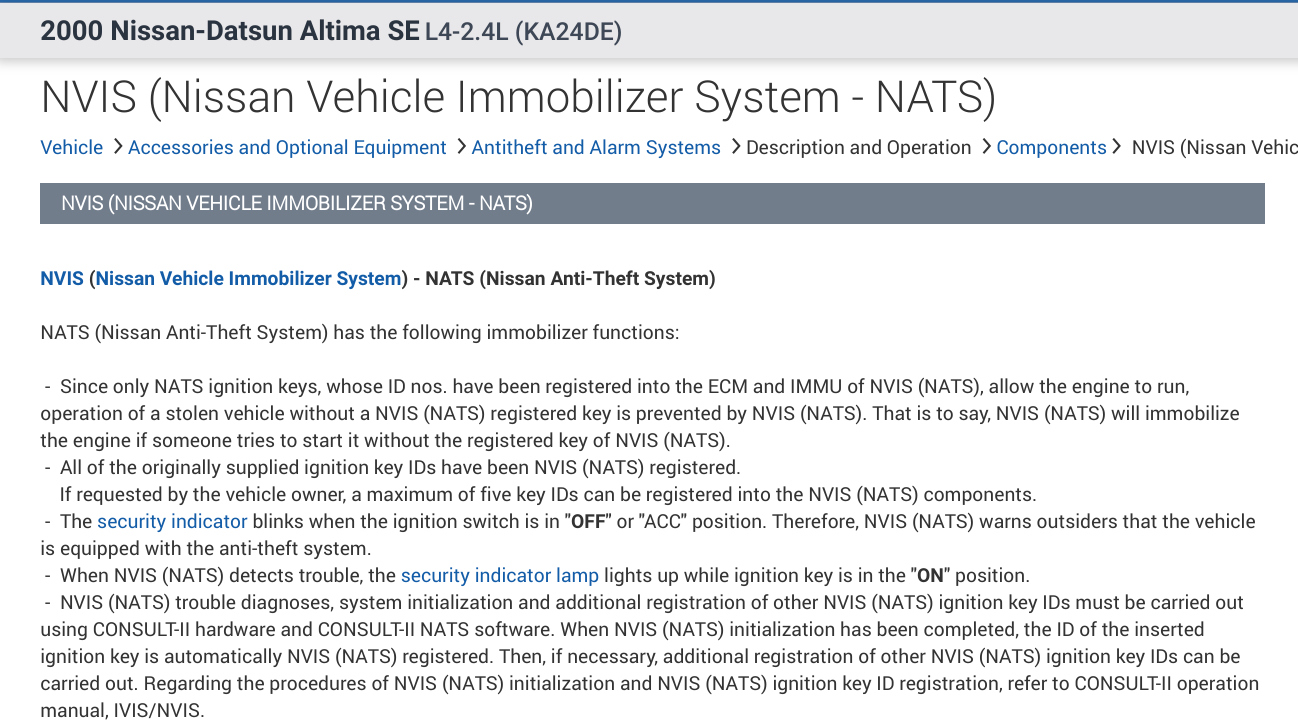The height and width of the screenshot is (722, 1298).
Task: Click chevron after Description and Operation
Action: pyautogui.click(x=986, y=147)
